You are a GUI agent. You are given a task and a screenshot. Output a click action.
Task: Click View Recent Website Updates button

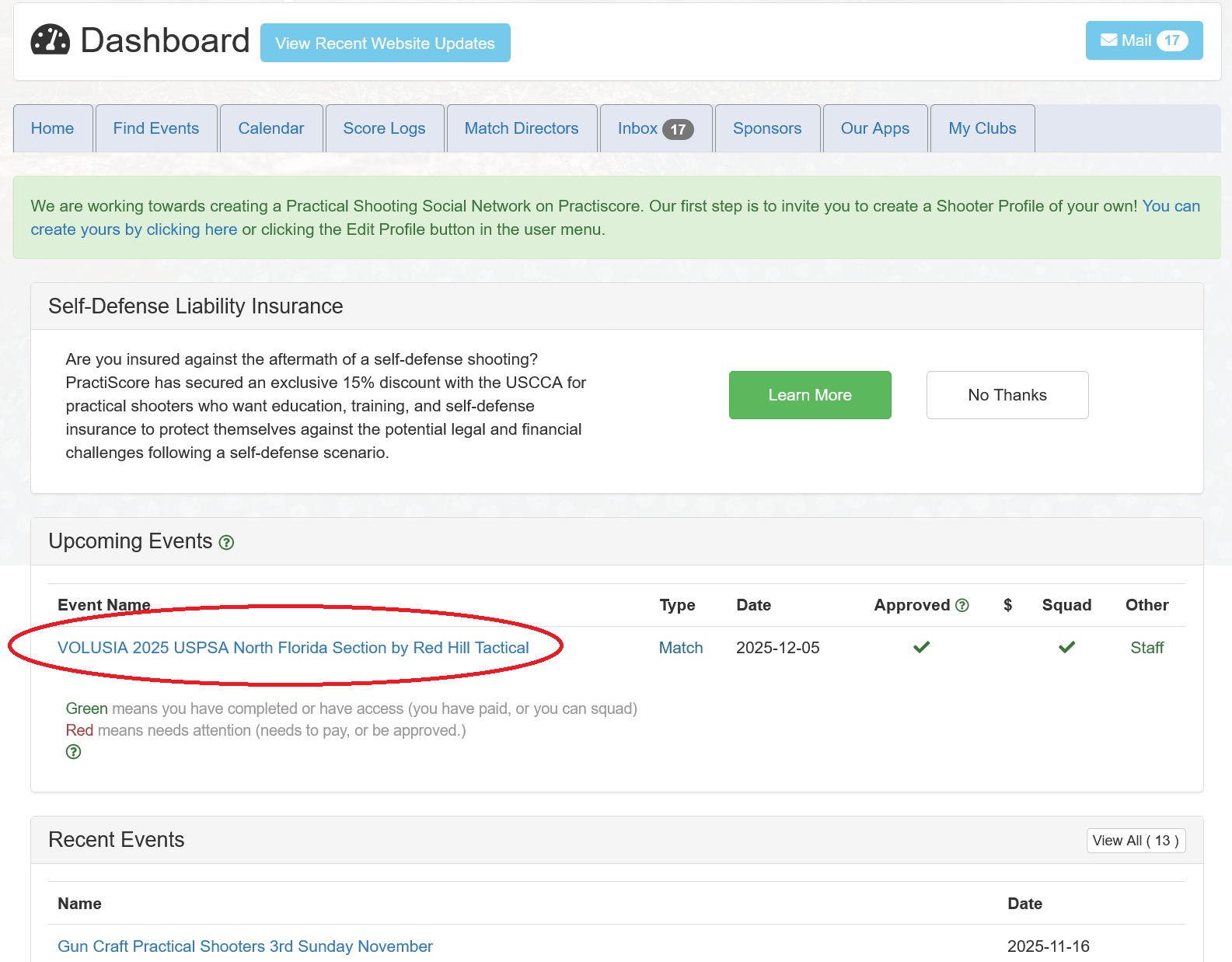385,43
